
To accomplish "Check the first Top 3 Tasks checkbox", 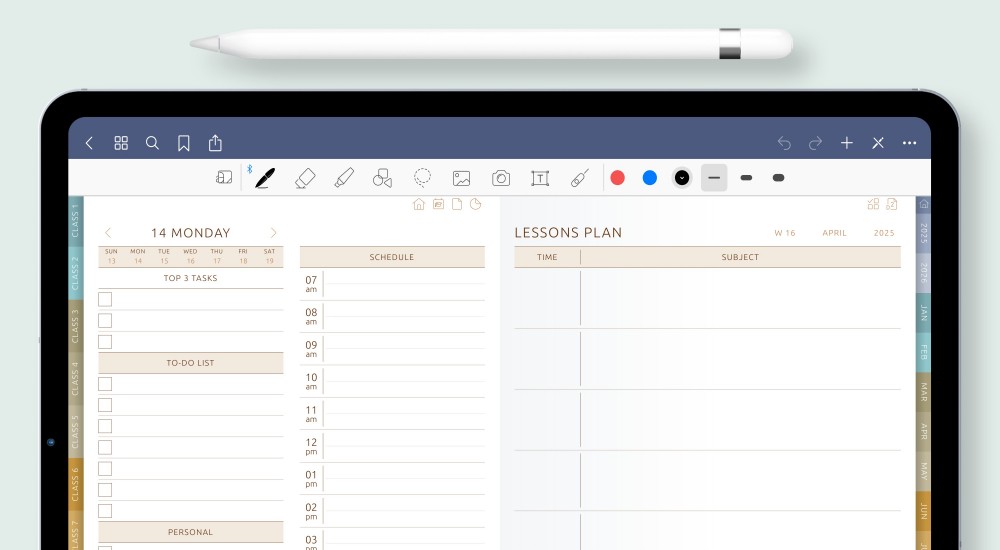I will [x=105, y=299].
